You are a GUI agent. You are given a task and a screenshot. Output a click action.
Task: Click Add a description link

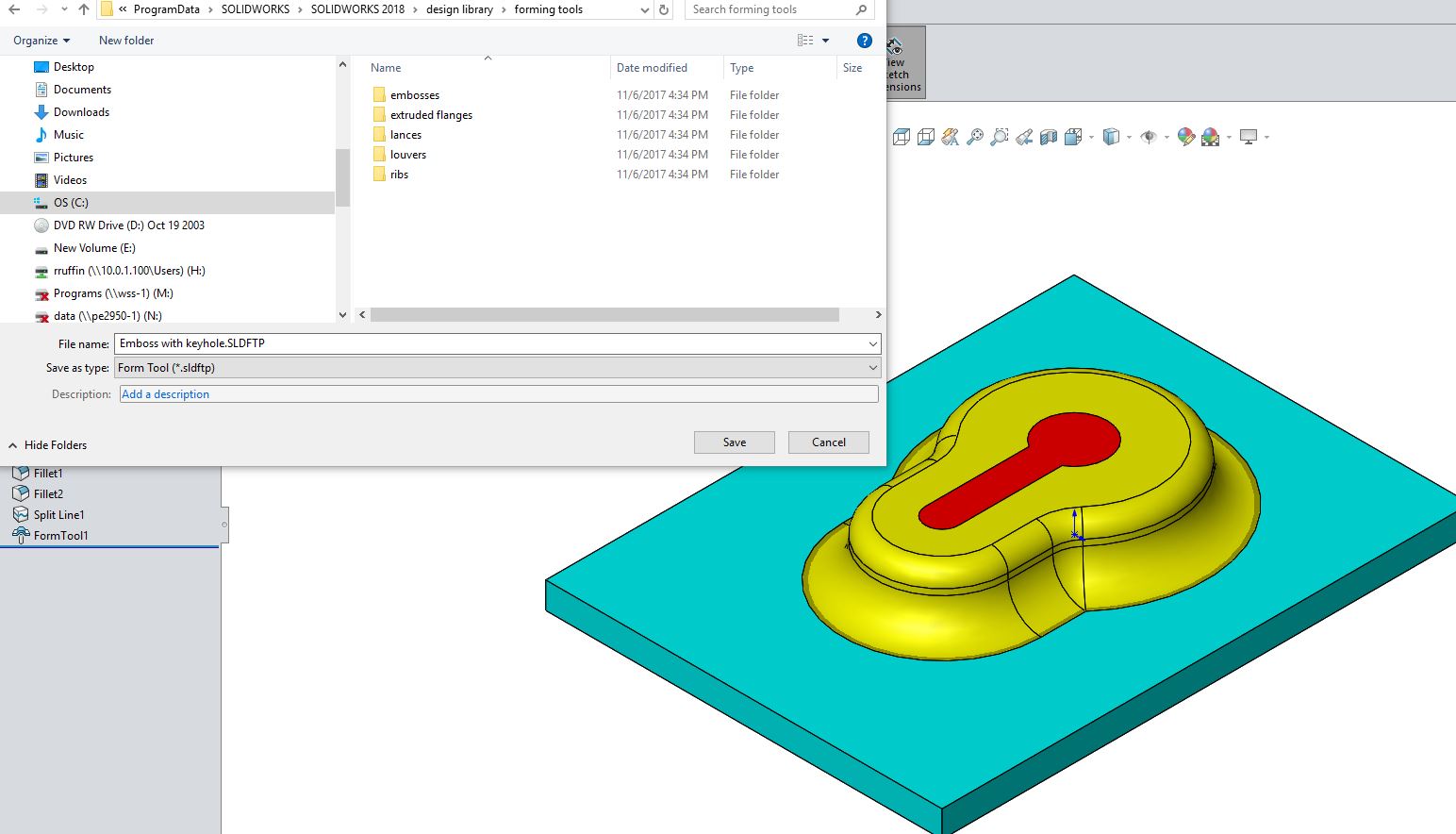165,393
